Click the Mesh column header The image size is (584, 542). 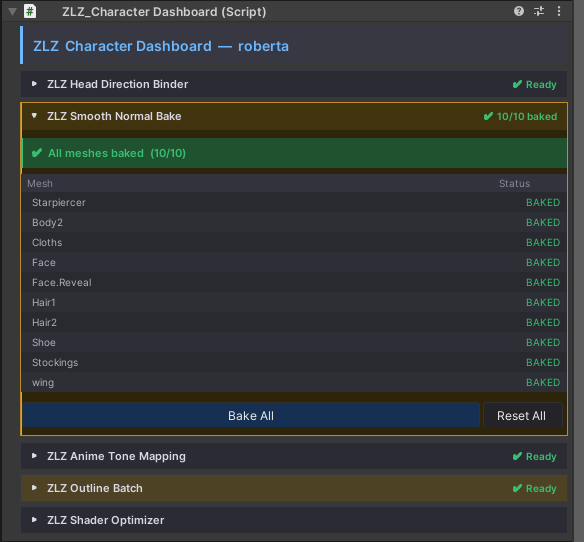pyautogui.click(x=40, y=184)
